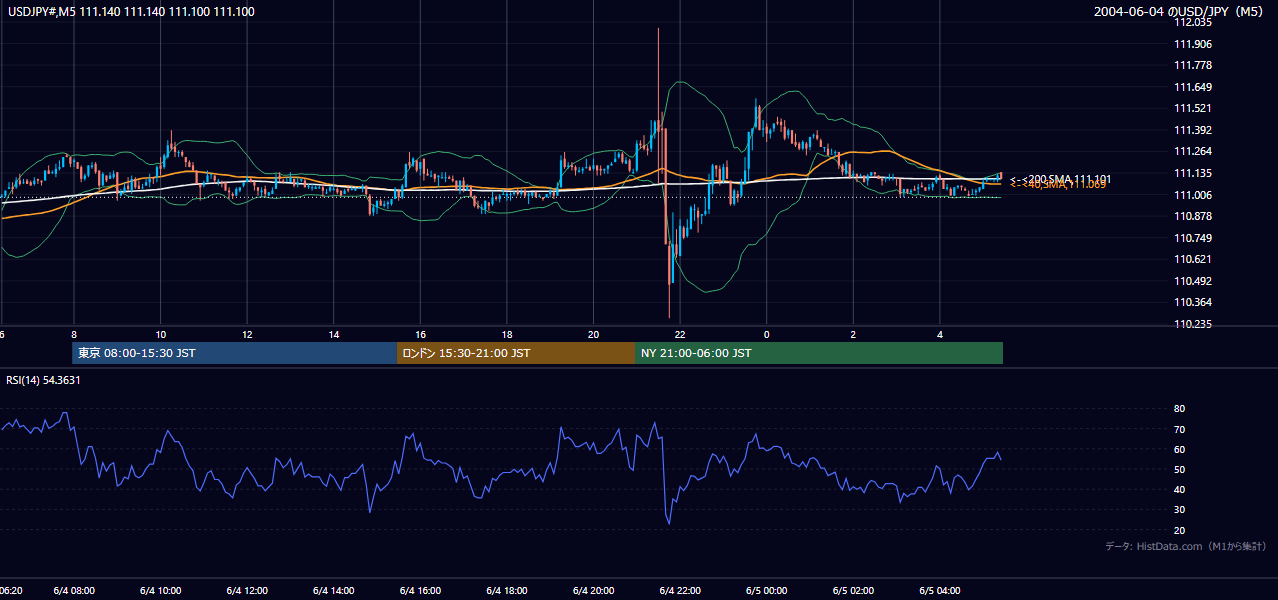Click the 6/4 18:00 date axis label

(x=507, y=590)
